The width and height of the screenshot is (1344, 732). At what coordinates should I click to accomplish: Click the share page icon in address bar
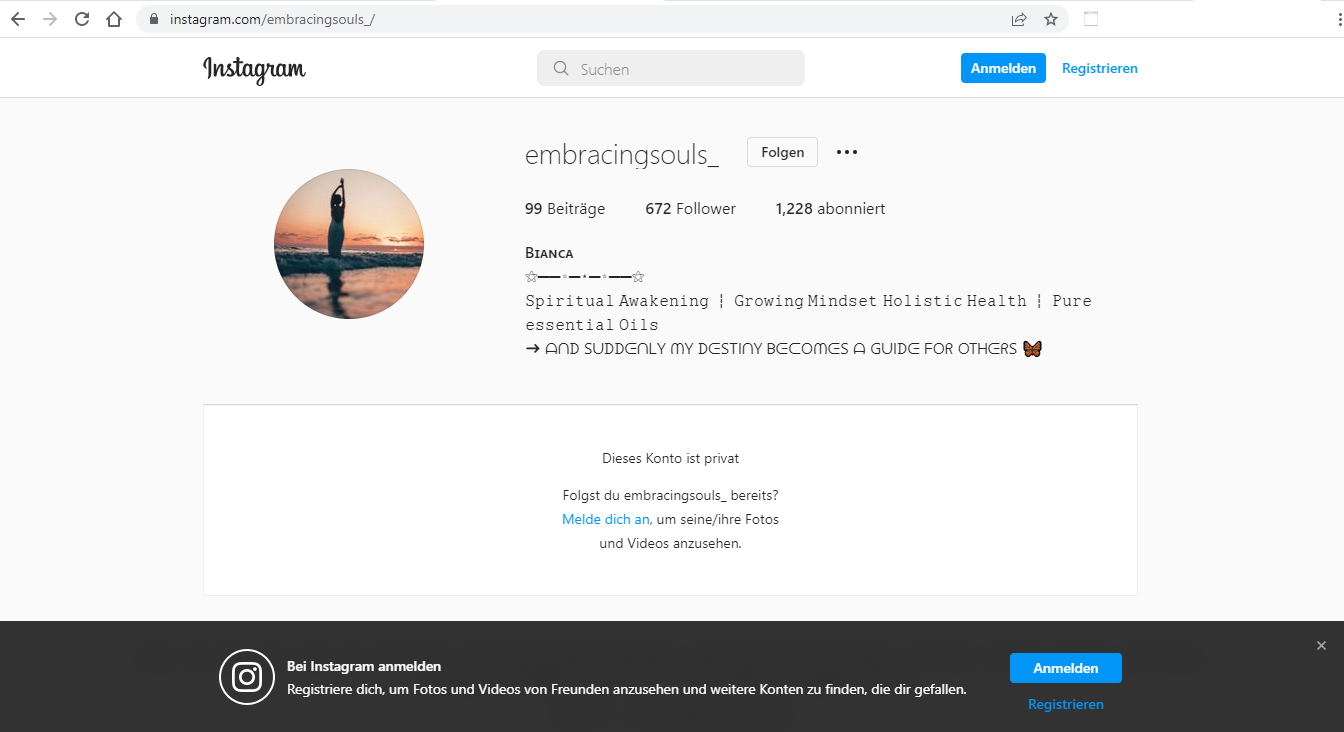(x=1019, y=19)
